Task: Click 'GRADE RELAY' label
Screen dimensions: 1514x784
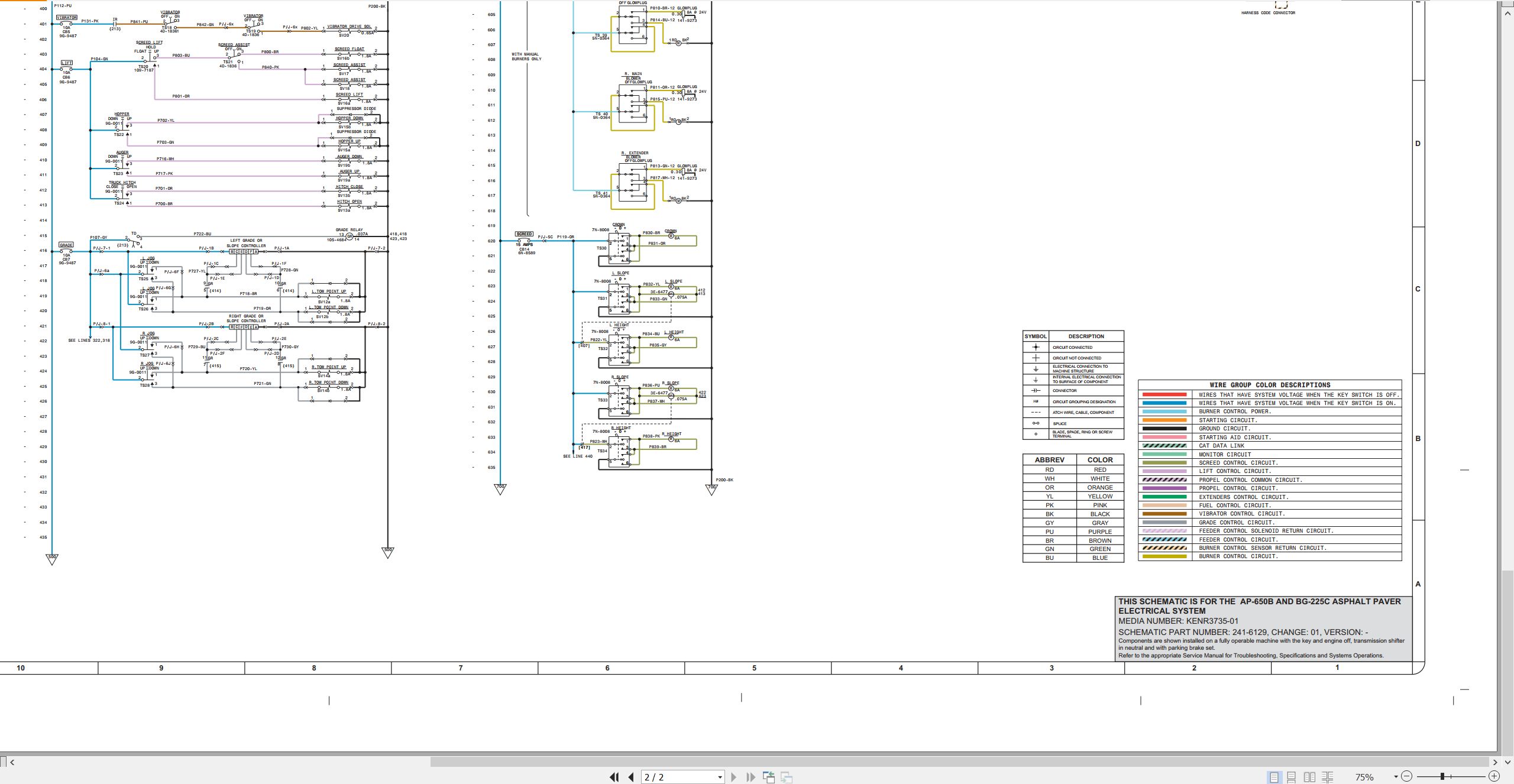Action: 350,229
